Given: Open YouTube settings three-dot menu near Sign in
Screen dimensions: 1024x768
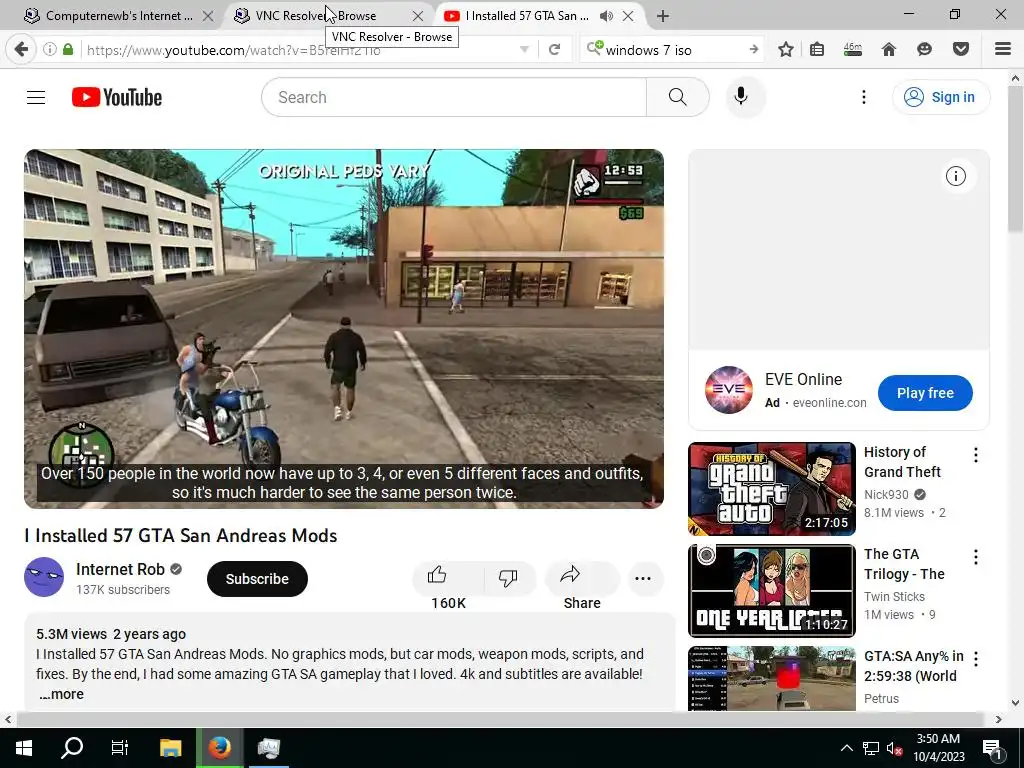Looking at the screenshot, I should click(x=863, y=97).
